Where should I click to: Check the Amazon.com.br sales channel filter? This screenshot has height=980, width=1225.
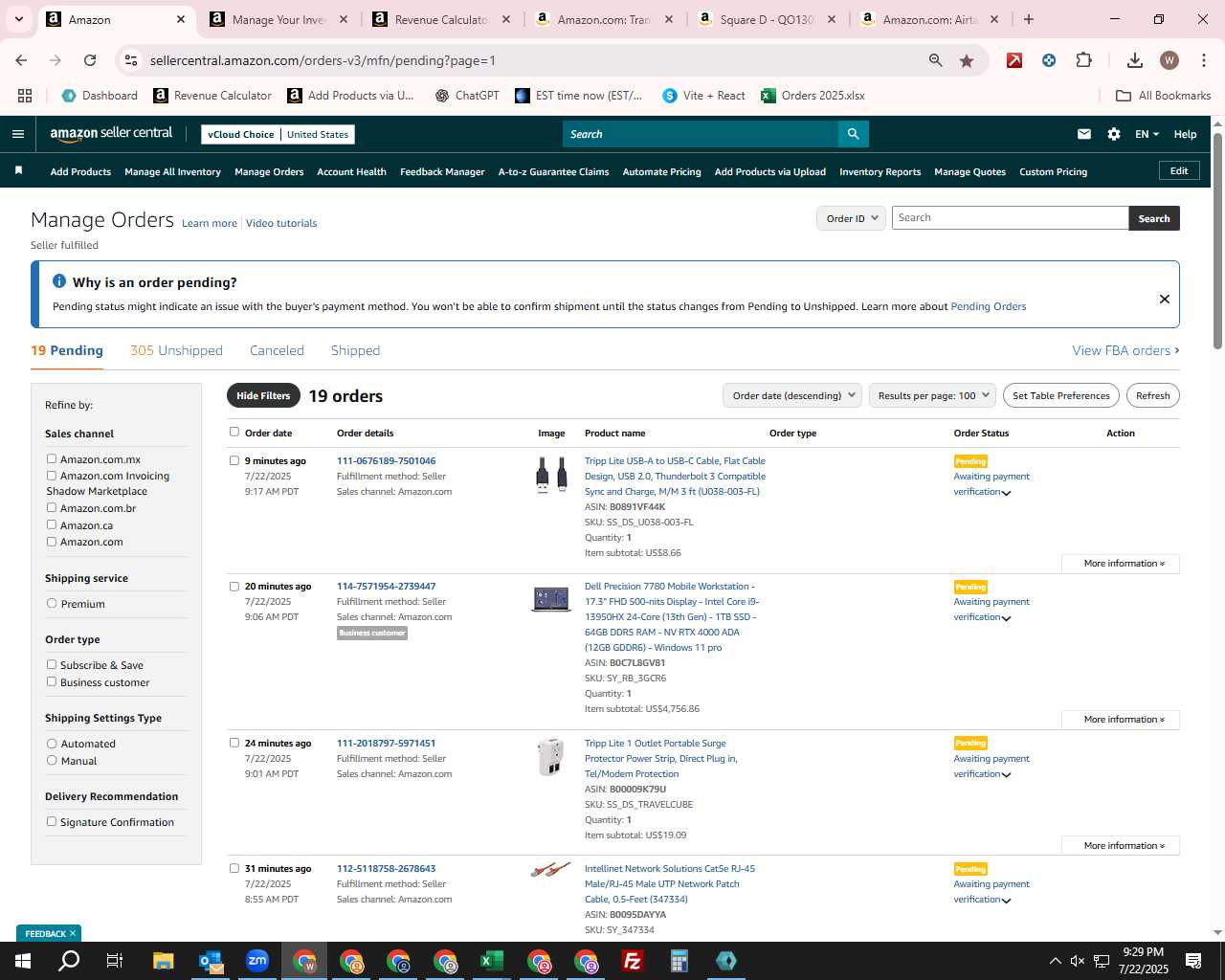pos(52,507)
